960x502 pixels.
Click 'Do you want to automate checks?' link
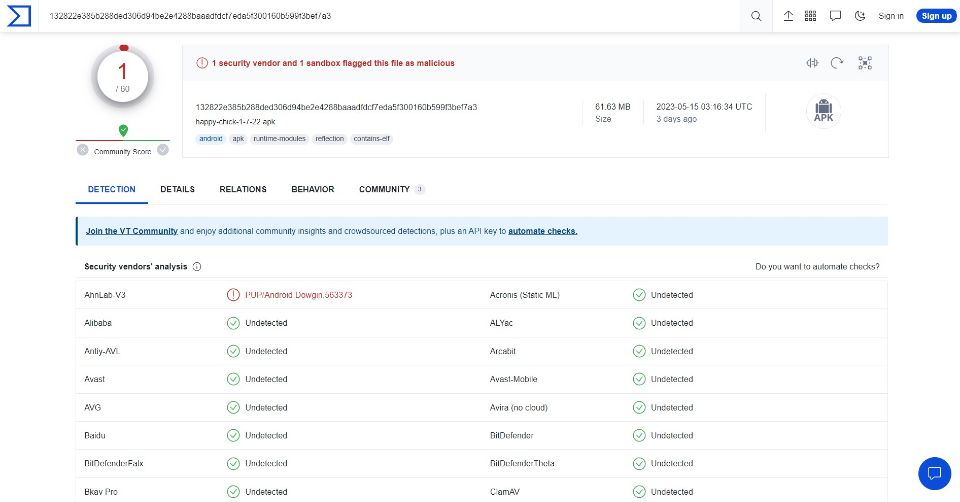pyautogui.click(x=817, y=266)
